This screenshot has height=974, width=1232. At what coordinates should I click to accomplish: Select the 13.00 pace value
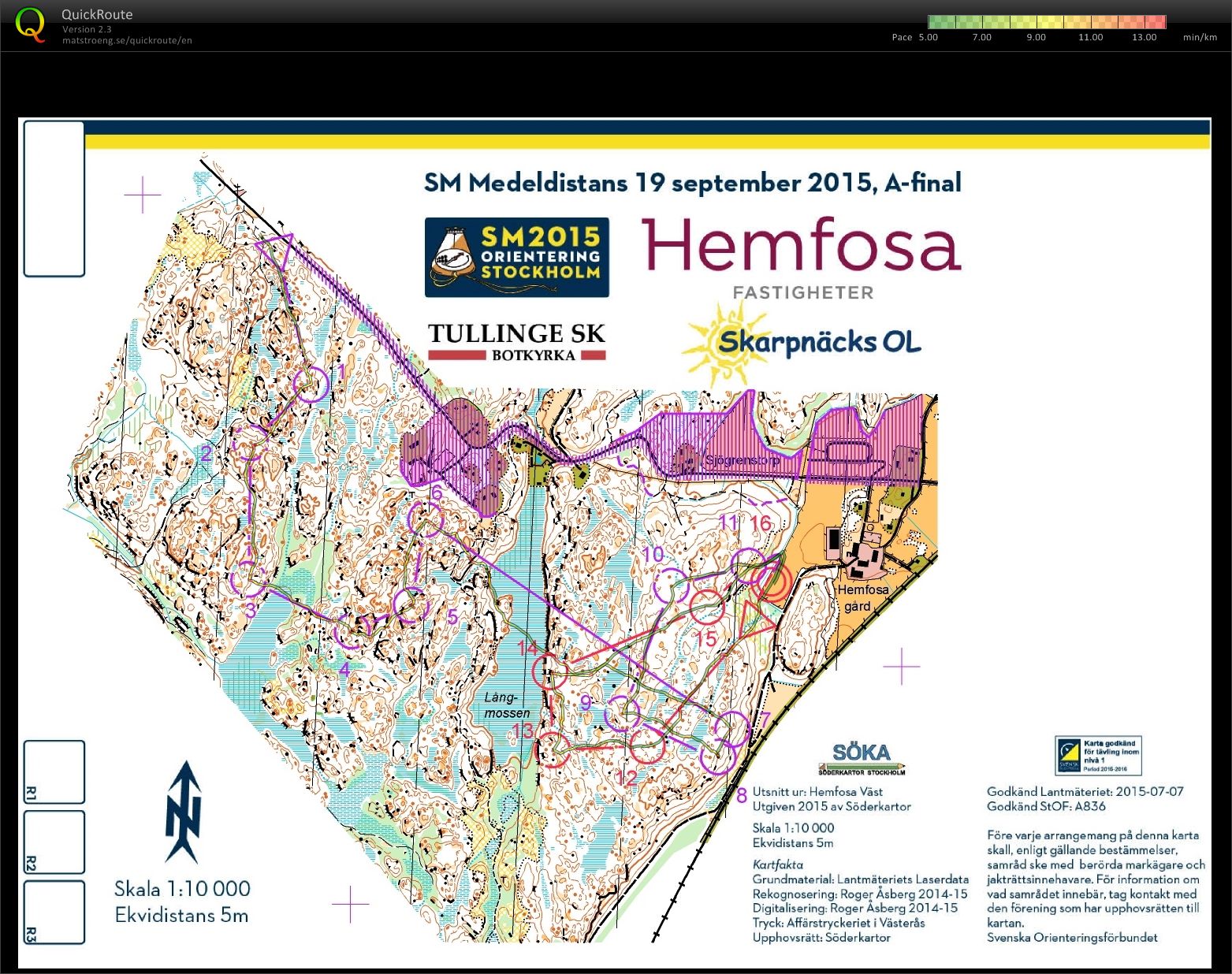[1144, 37]
